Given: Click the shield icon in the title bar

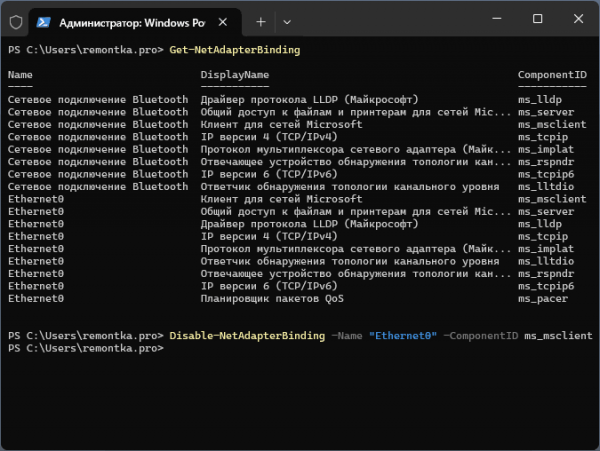Looking at the screenshot, I should (16, 22).
